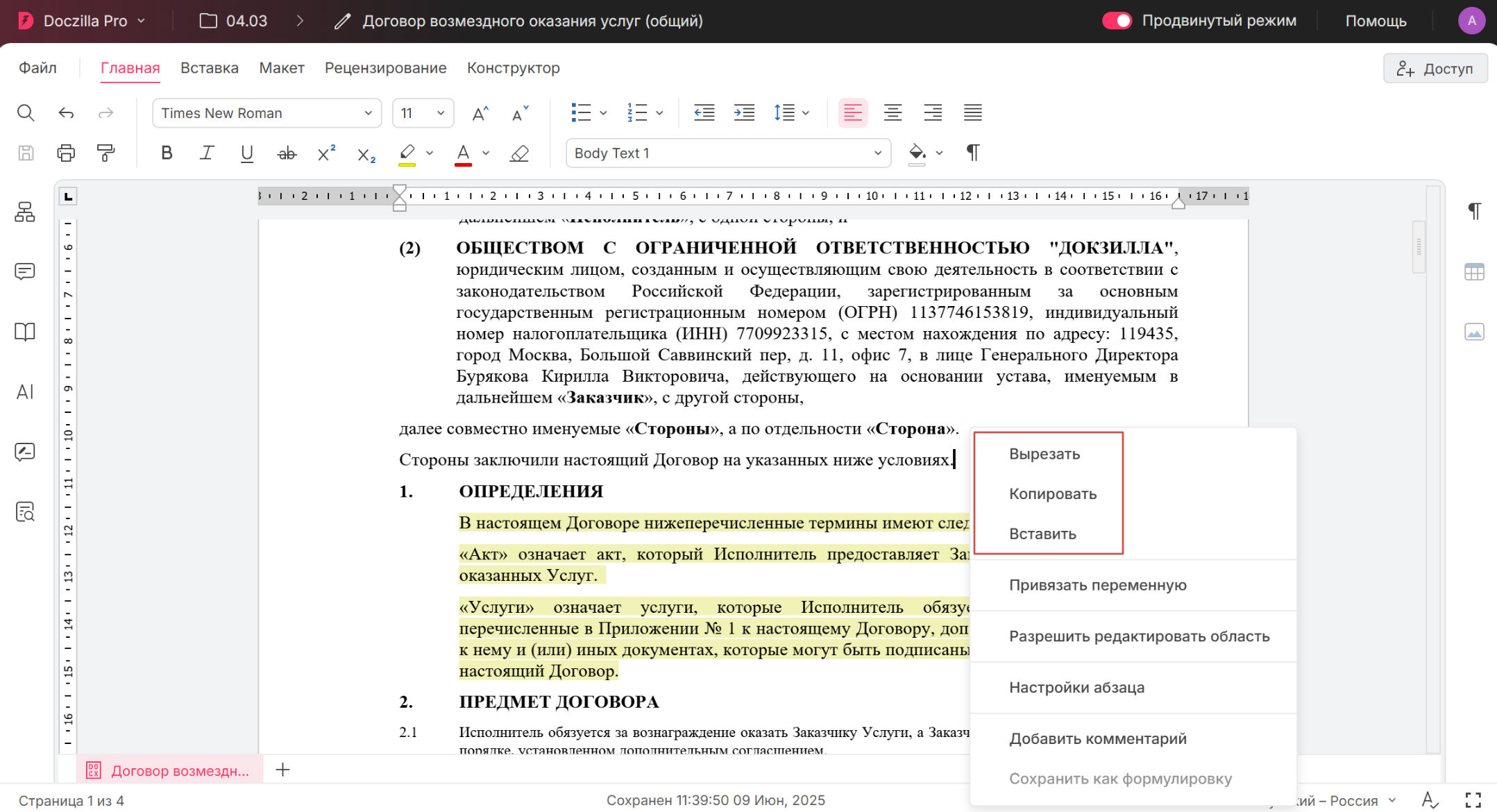Viewport: 1497px width, 812px height.
Task: Decrease paragraph indent
Action: coord(704,113)
